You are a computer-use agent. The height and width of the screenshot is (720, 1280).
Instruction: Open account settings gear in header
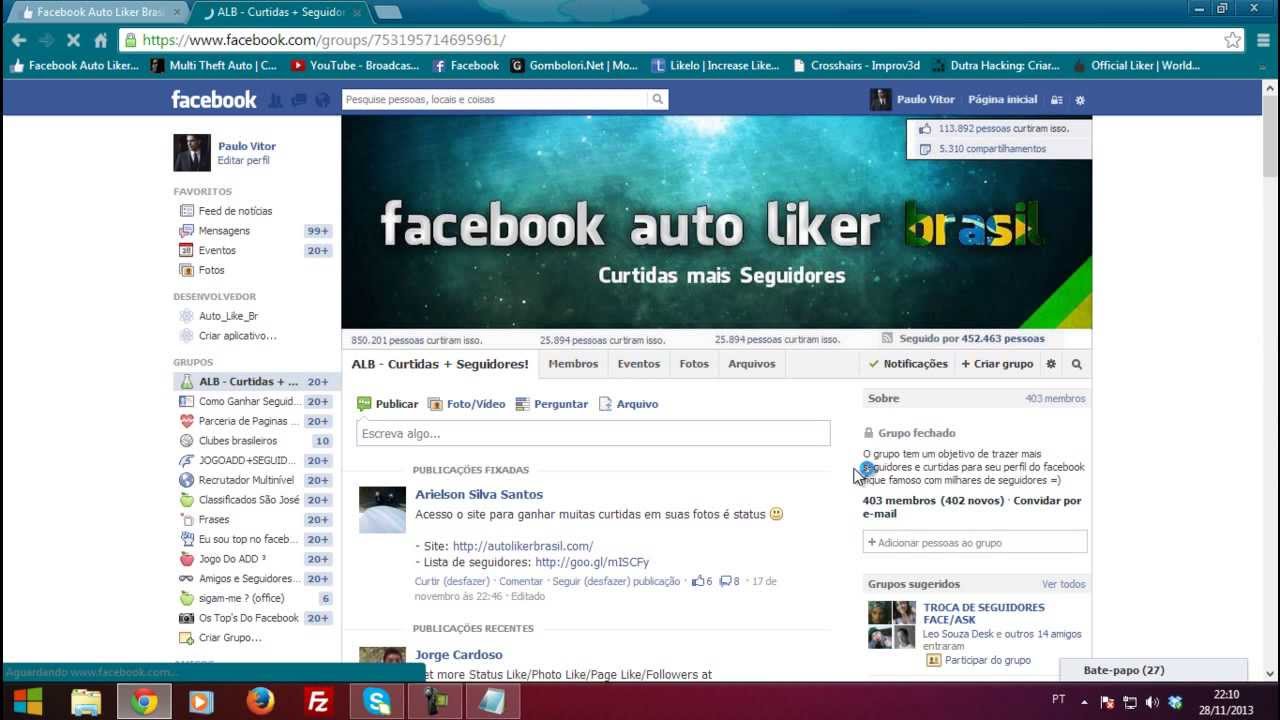coord(1080,100)
